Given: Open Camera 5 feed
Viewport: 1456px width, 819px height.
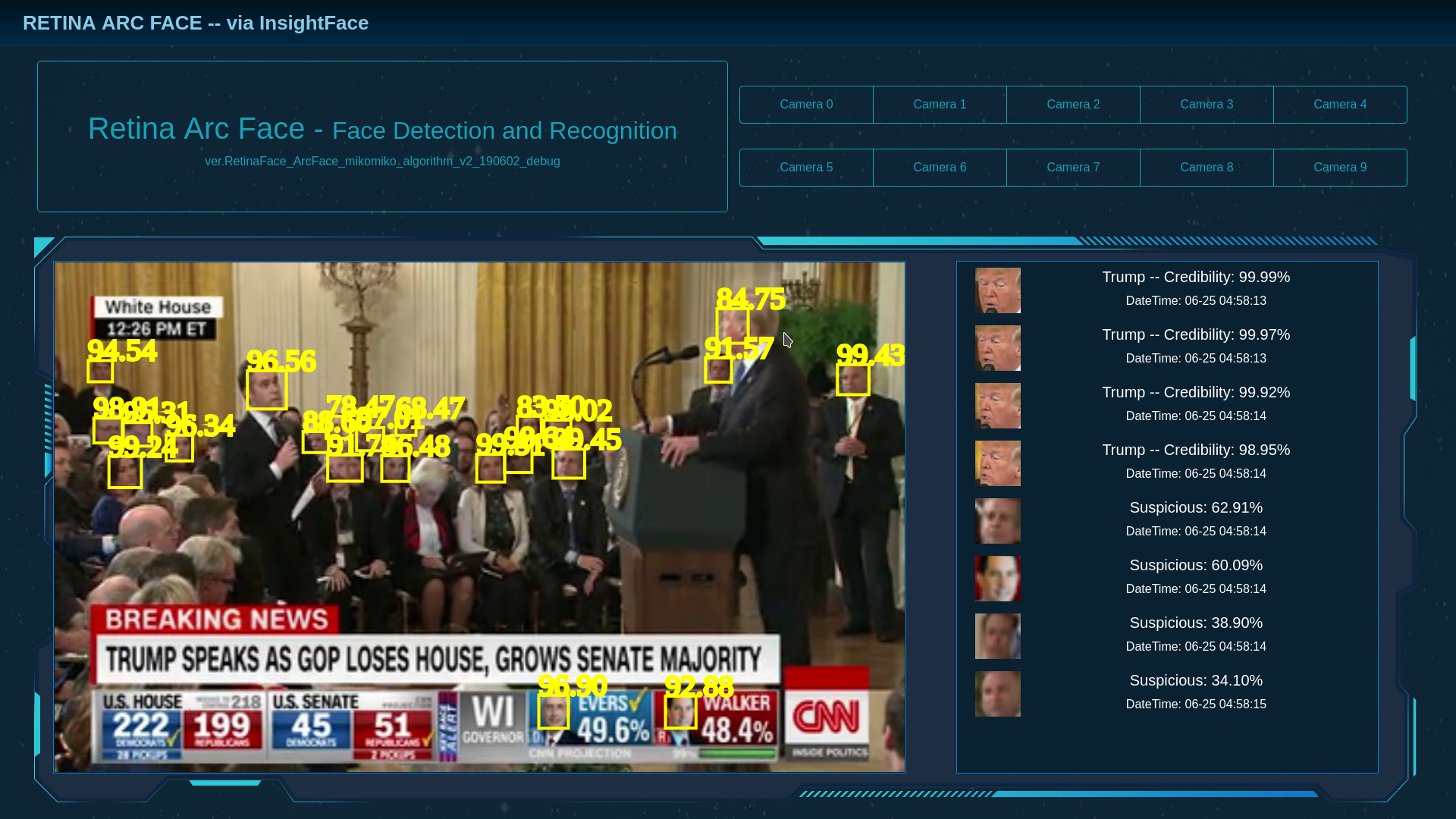Looking at the screenshot, I should click(806, 168).
